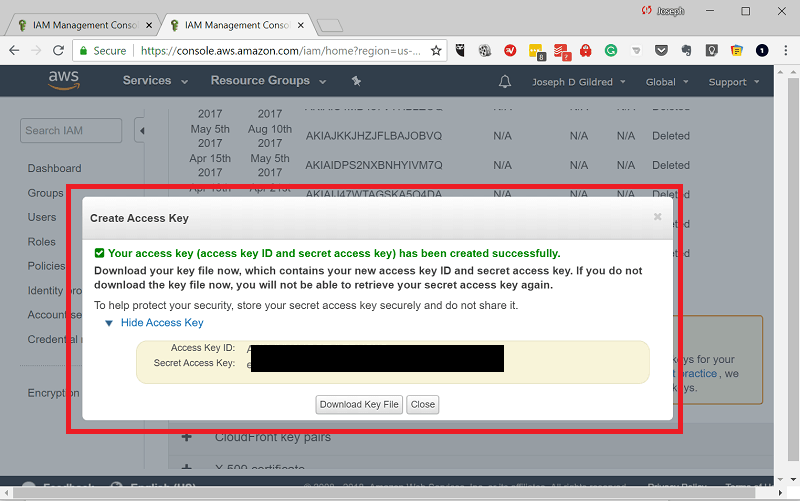The width and height of the screenshot is (800, 501).
Task: Click the vertical page scrollbar
Action: pos(792,270)
